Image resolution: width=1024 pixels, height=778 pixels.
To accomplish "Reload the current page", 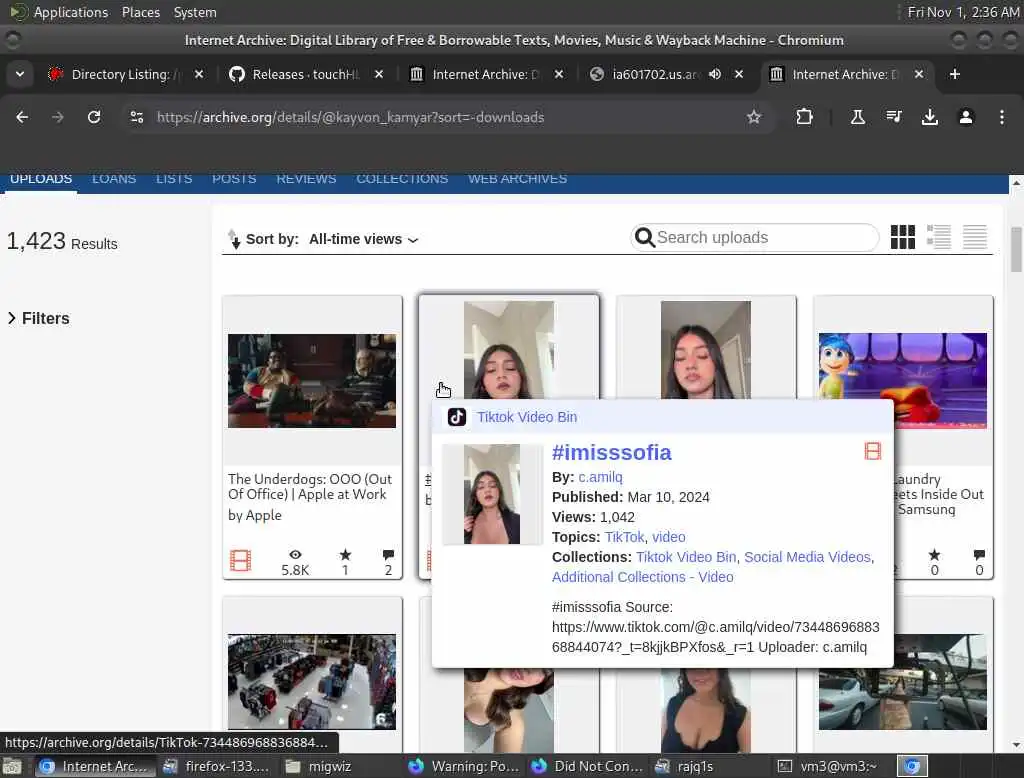I will click(x=94, y=117).
